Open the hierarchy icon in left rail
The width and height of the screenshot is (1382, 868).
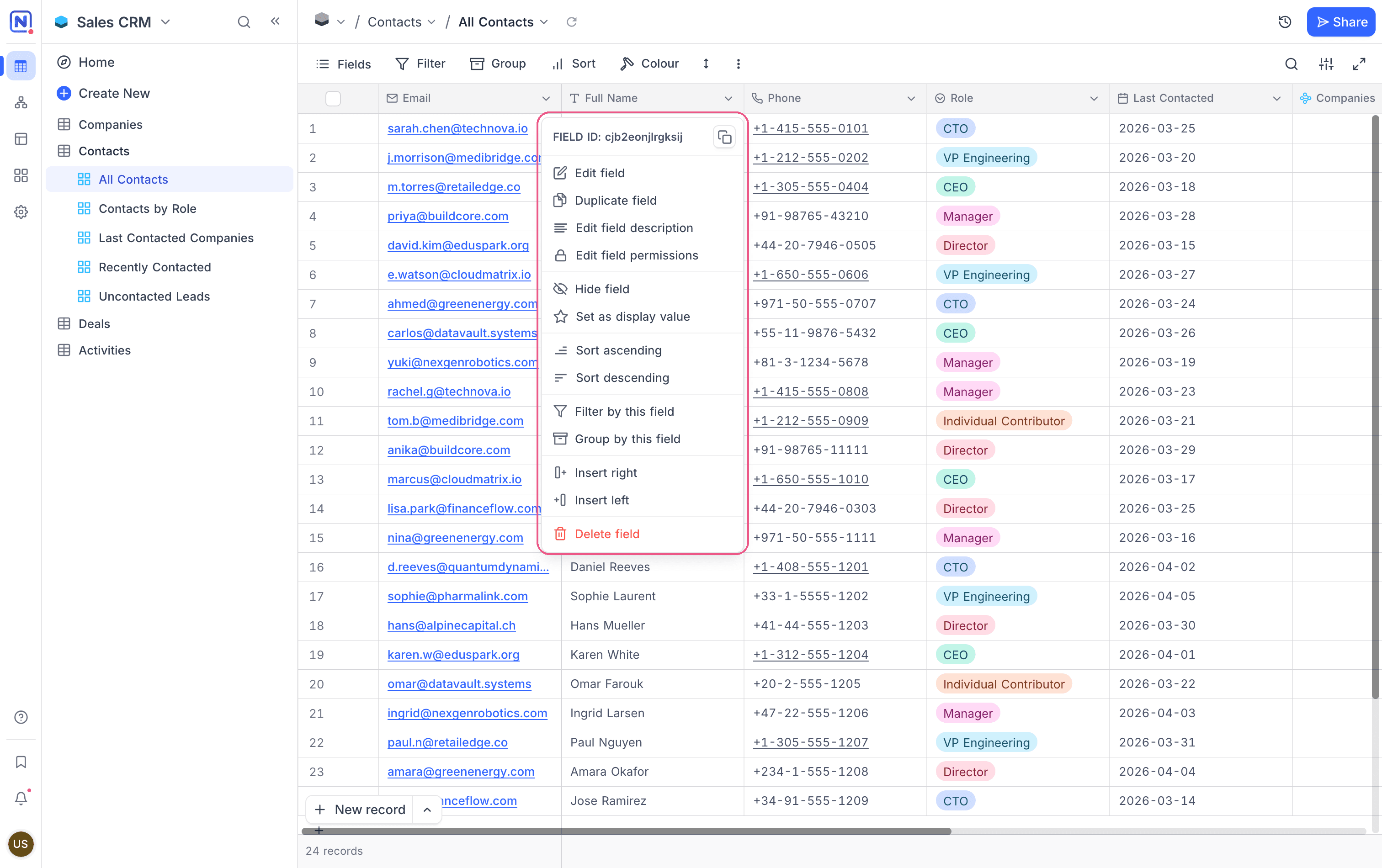tap(21, 103)
